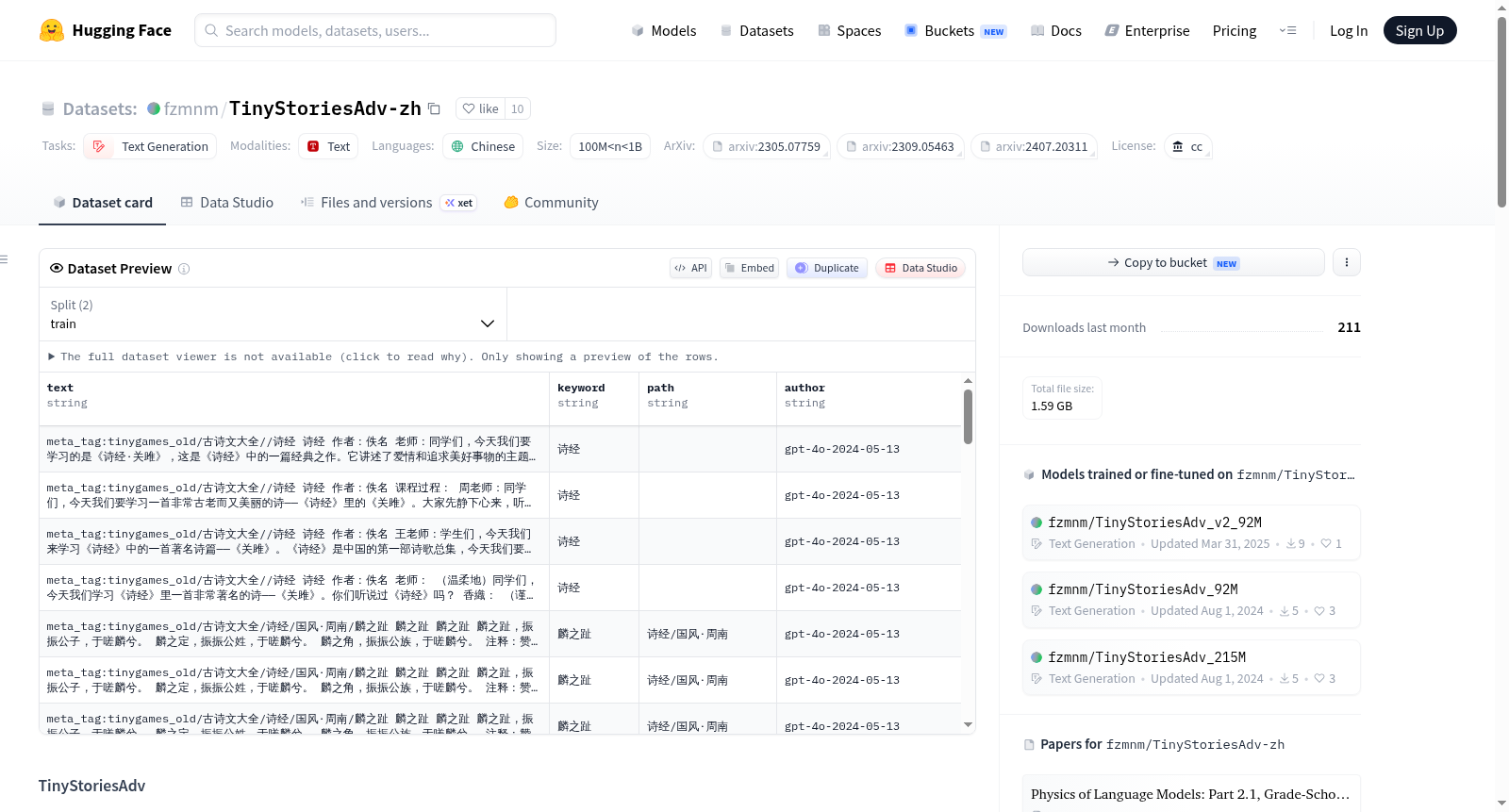Click the first row's 诗经 keyword cell
The image size is (1509, 812).
click(594, 449)
